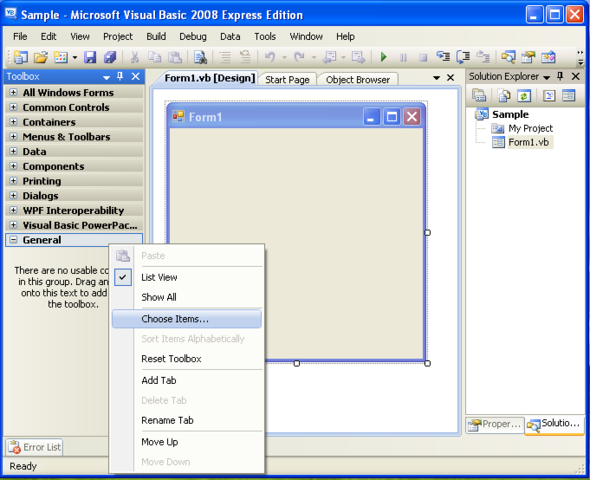Click the Step Into toolbar icon
The width and height of the screenshot is (590, 480).
[443, 57]
